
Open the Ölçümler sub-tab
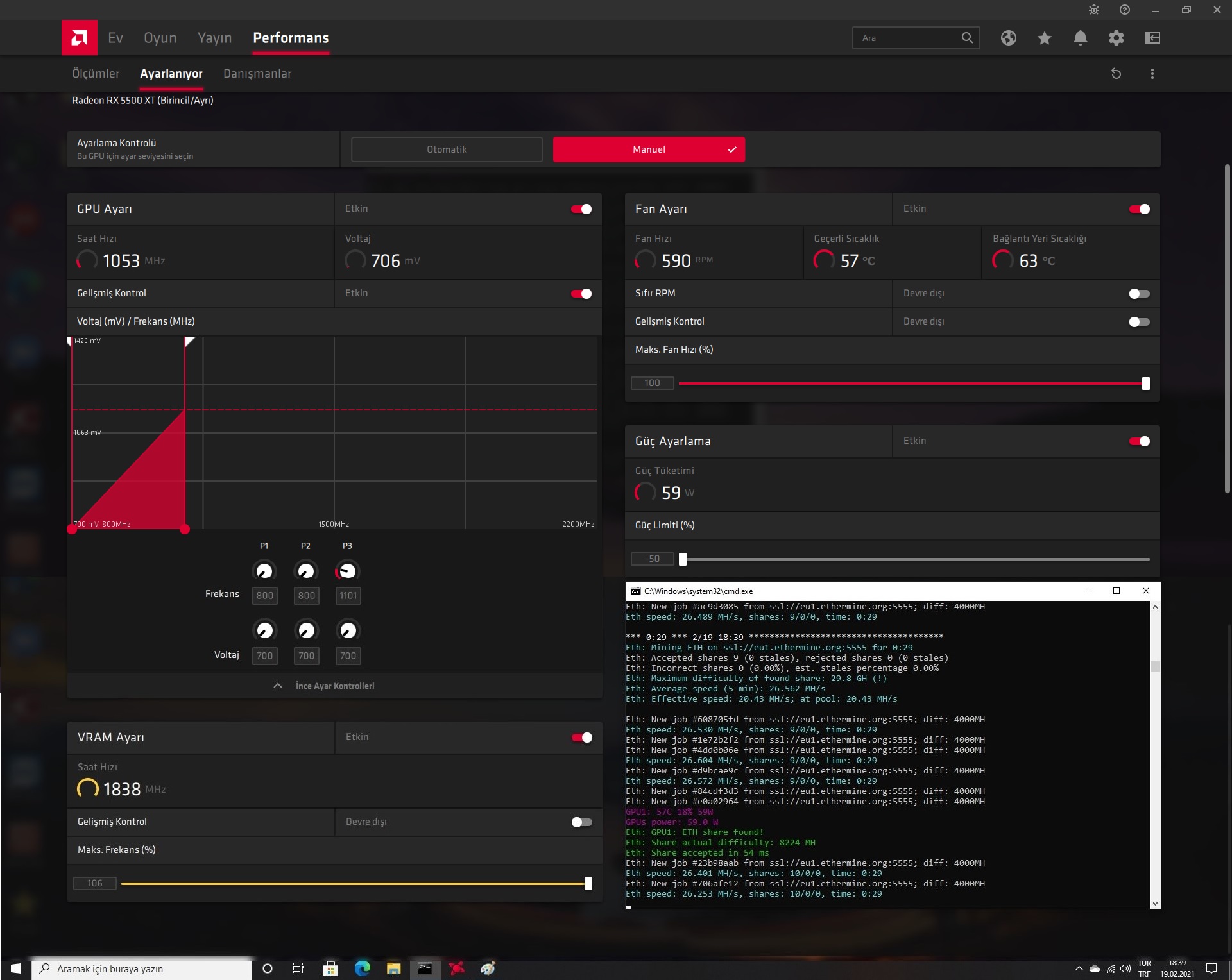click(x=96, y=74)
